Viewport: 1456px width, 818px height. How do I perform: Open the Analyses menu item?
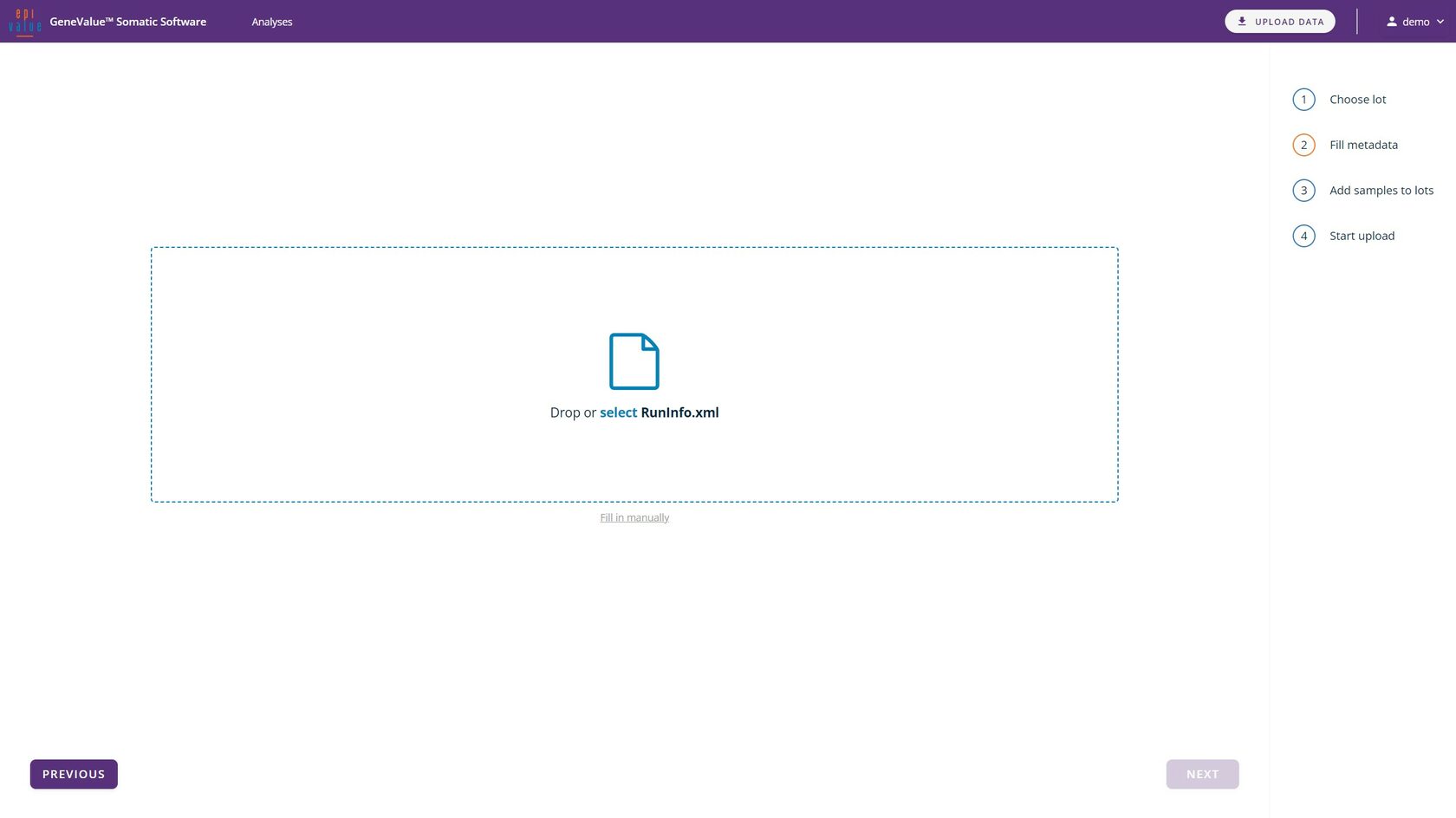coord(271,22)
